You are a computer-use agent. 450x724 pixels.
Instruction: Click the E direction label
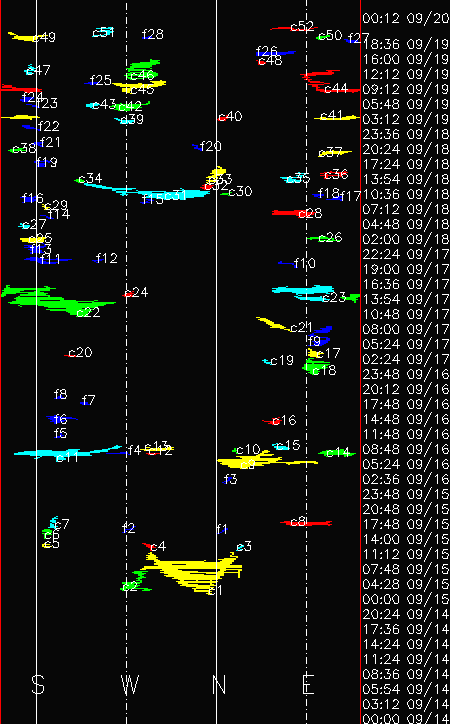(x=308, y=684)
